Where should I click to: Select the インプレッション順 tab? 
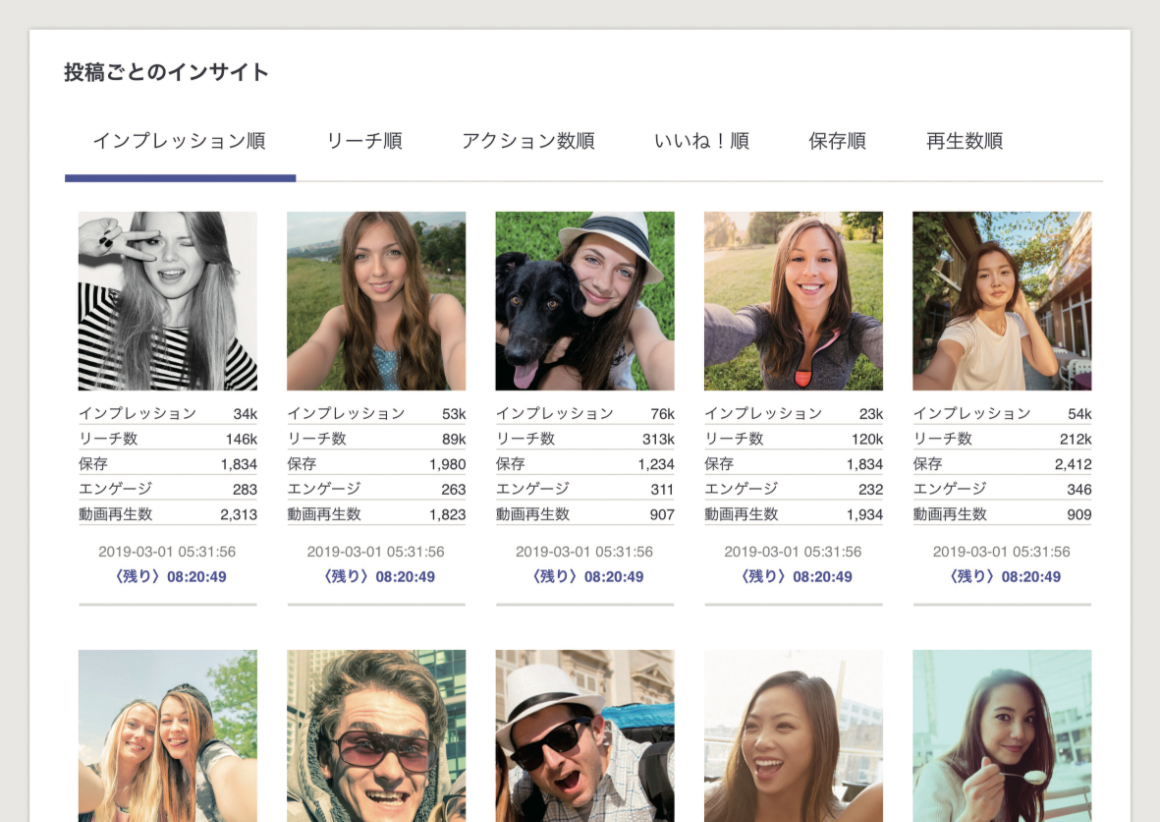(179, 141)
